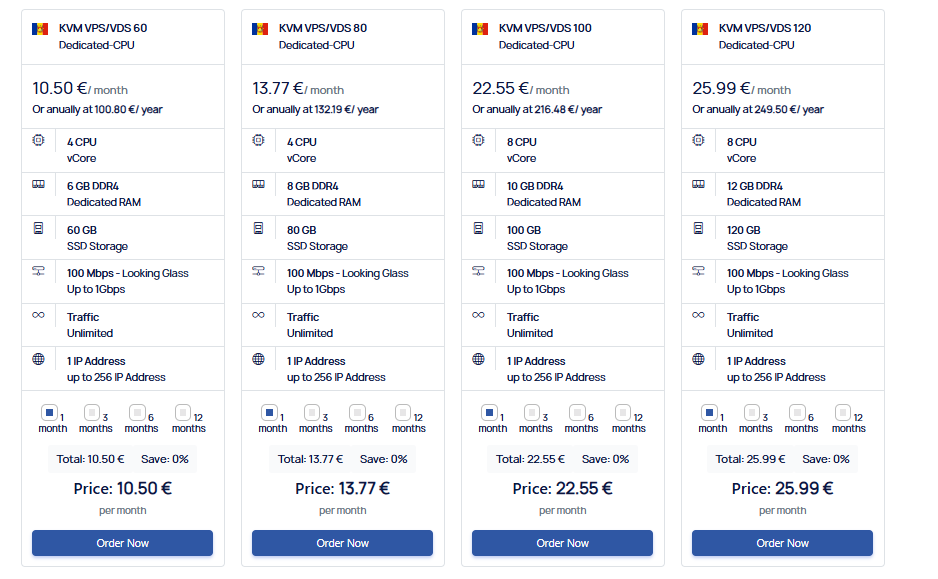The image size is (938, 579).
Task: Click Order Now for KVM VPS/VDS 60
Action: pos(122,542)
